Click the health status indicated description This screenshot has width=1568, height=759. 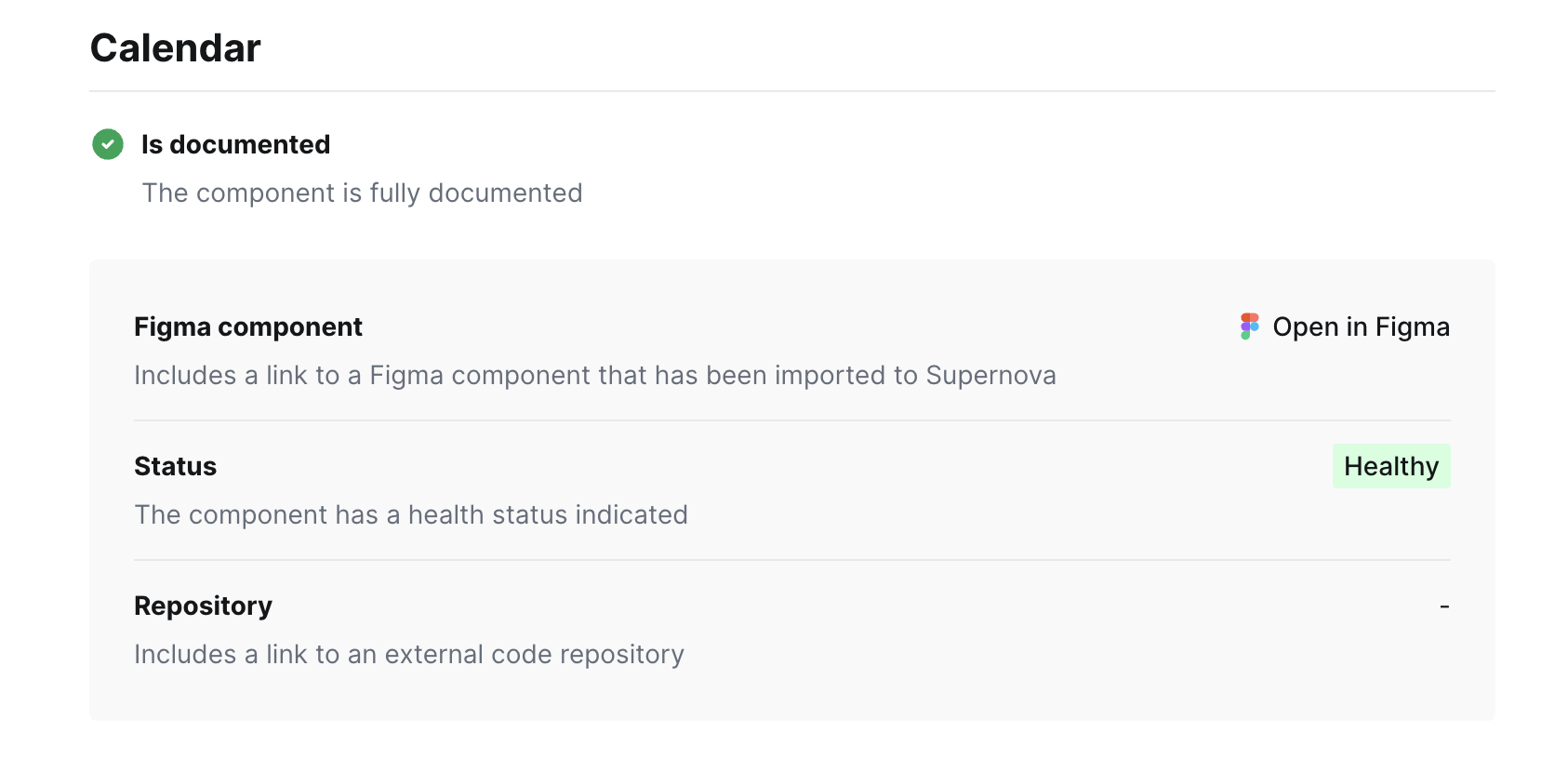(x=410, y=514)
